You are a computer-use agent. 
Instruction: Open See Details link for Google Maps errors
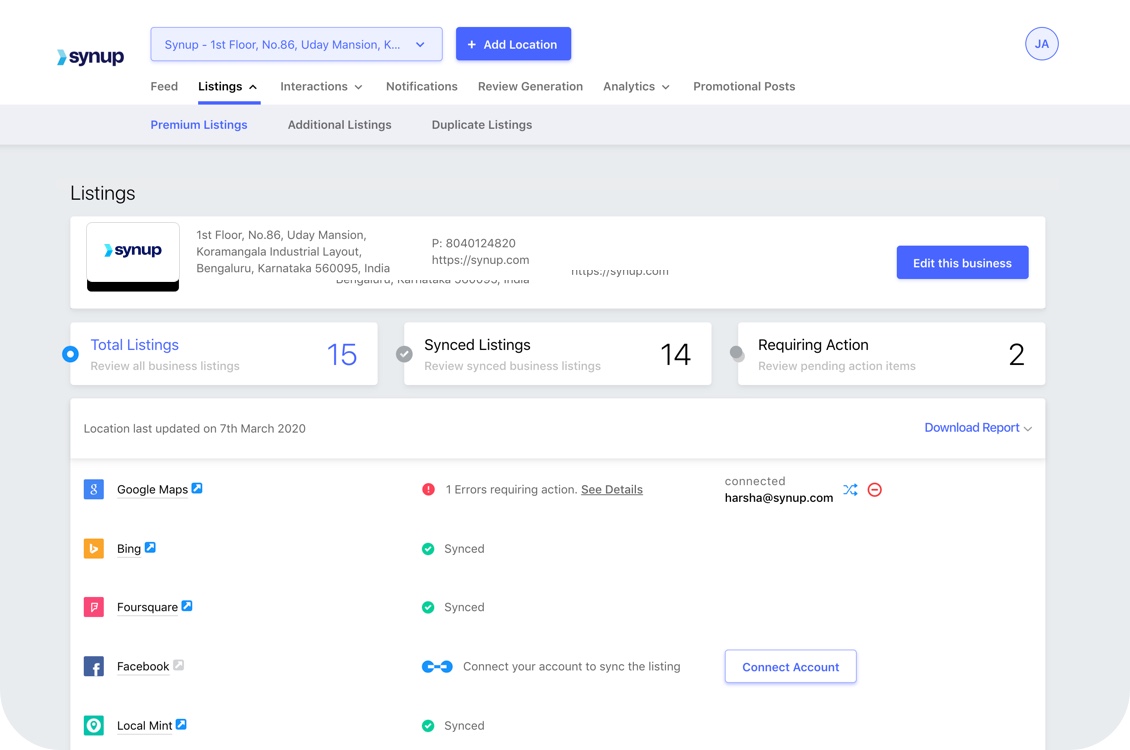pos(611,490)
